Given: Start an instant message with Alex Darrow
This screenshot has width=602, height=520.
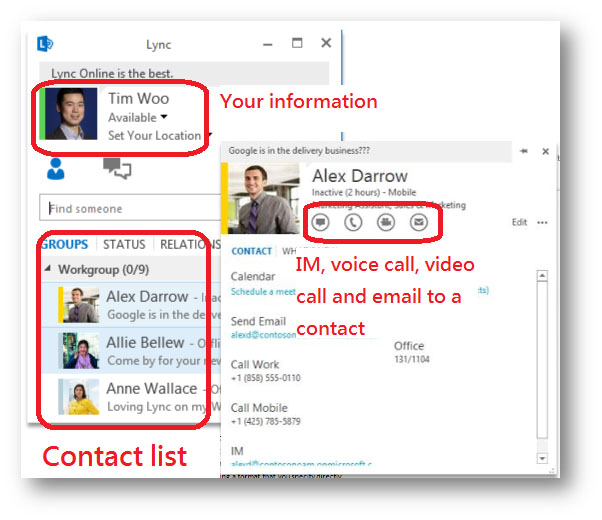Looking at the screenshot, I should 320,223.
